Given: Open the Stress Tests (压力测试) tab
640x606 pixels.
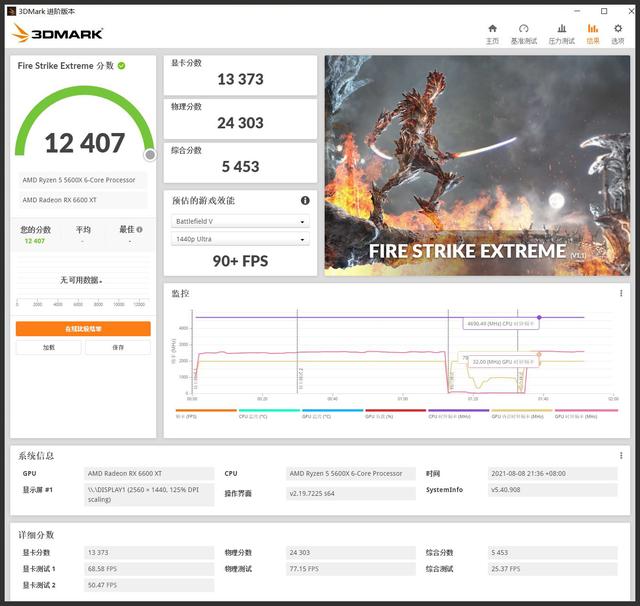Looking at the screenshot, I should (x=562, y=34).
